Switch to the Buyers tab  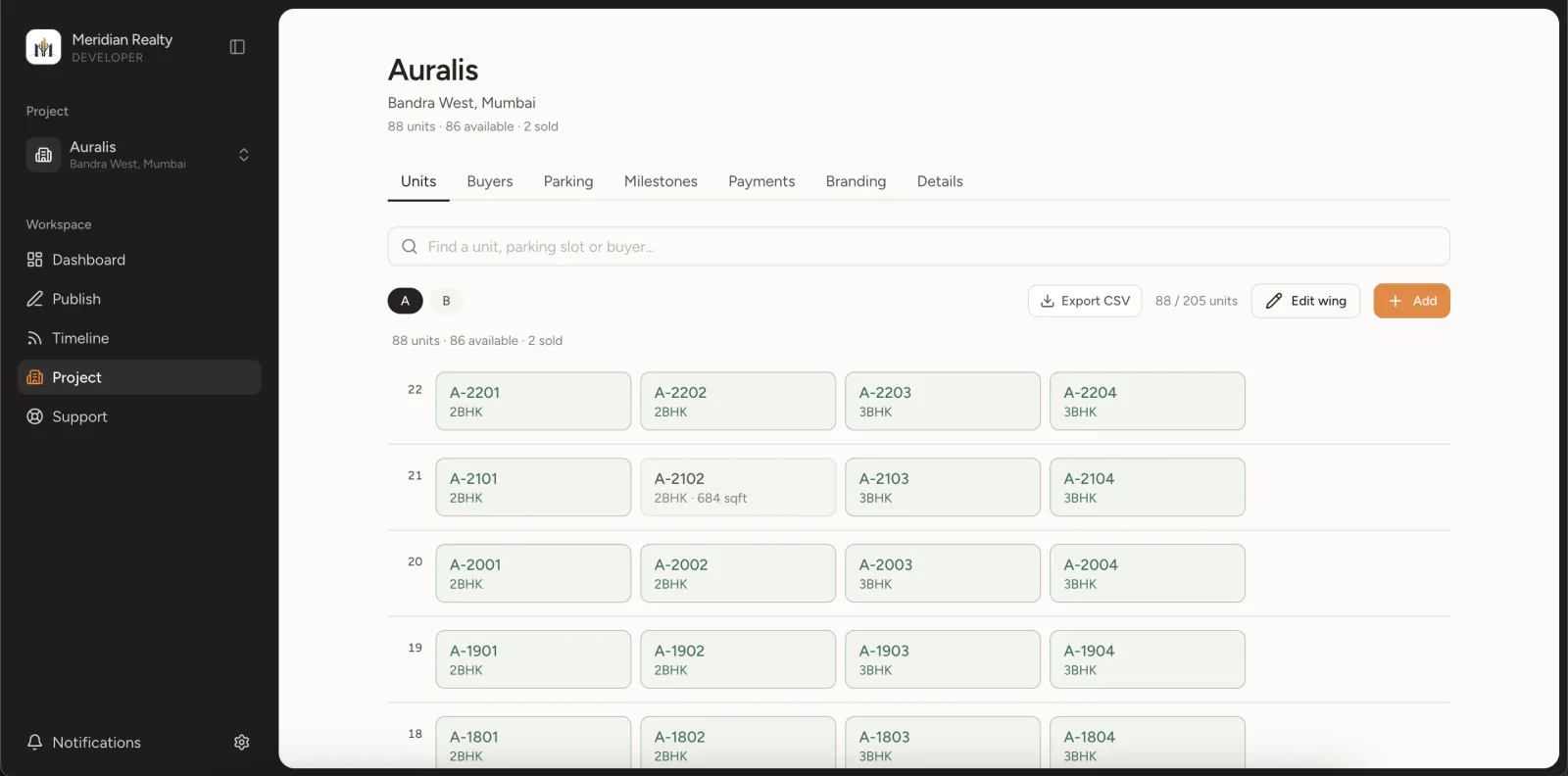(x=490, y=181)
